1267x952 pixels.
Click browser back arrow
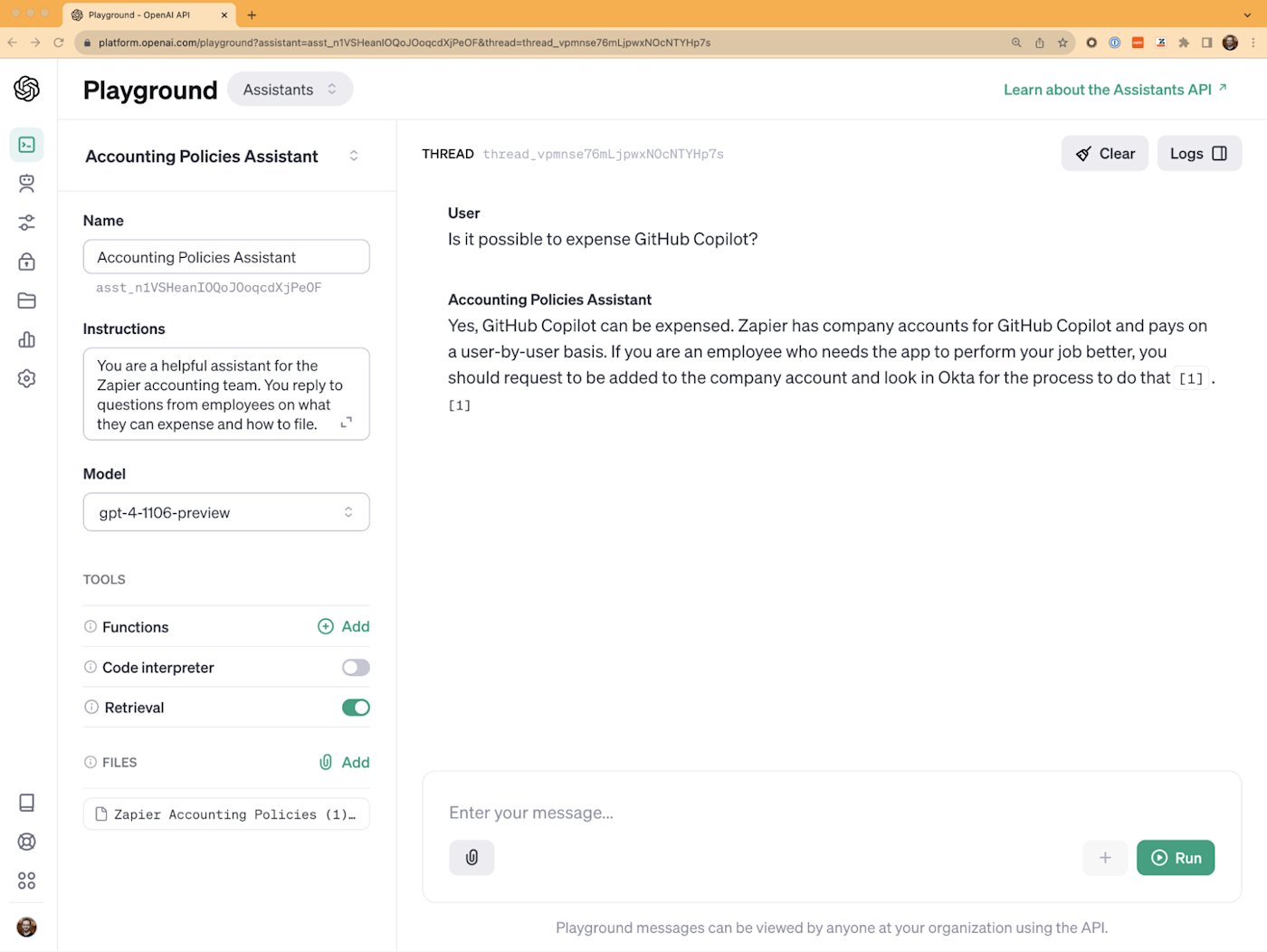pos(12,43)
